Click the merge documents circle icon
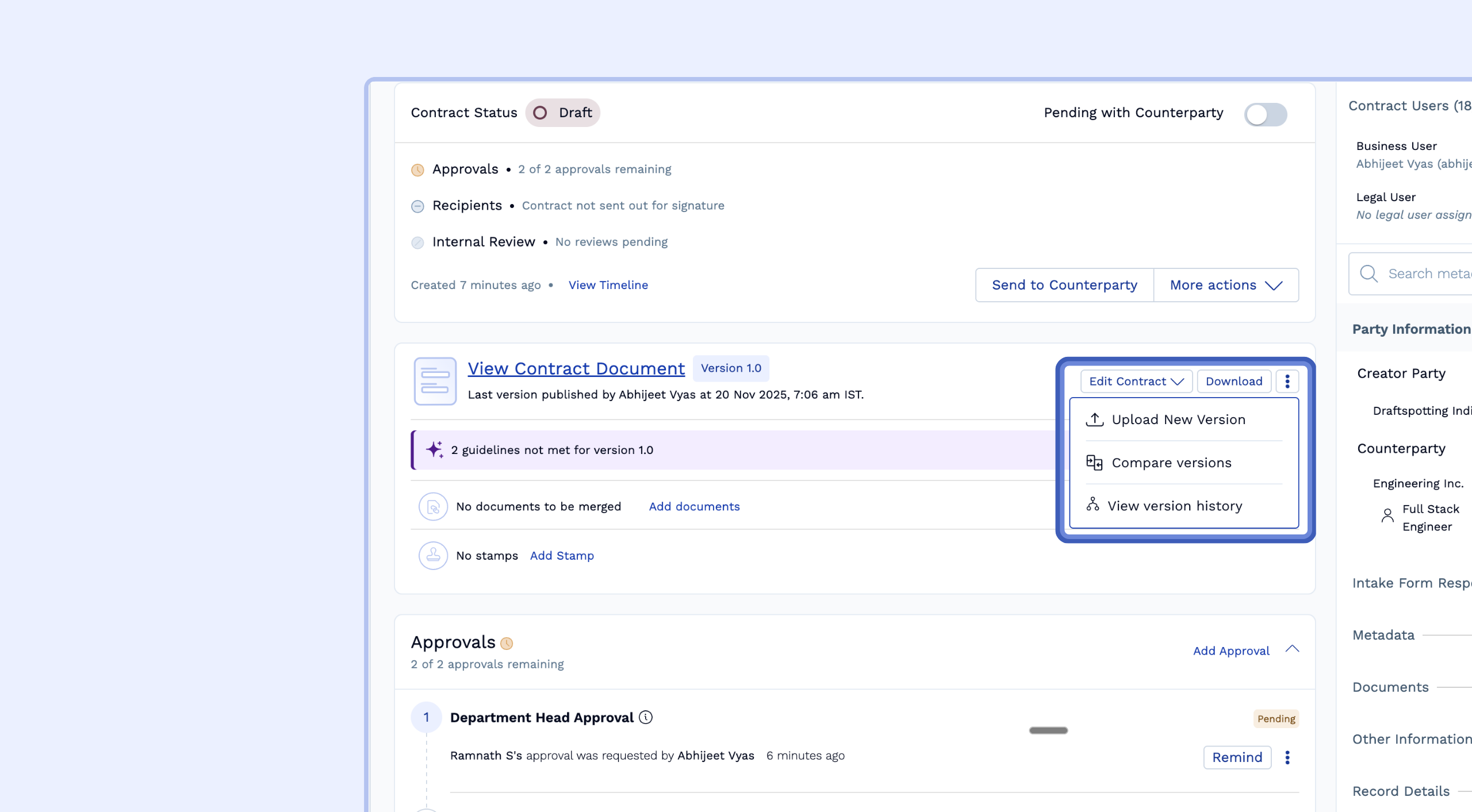This screenshot has height=812, width=1472. (x=433, y=507)
